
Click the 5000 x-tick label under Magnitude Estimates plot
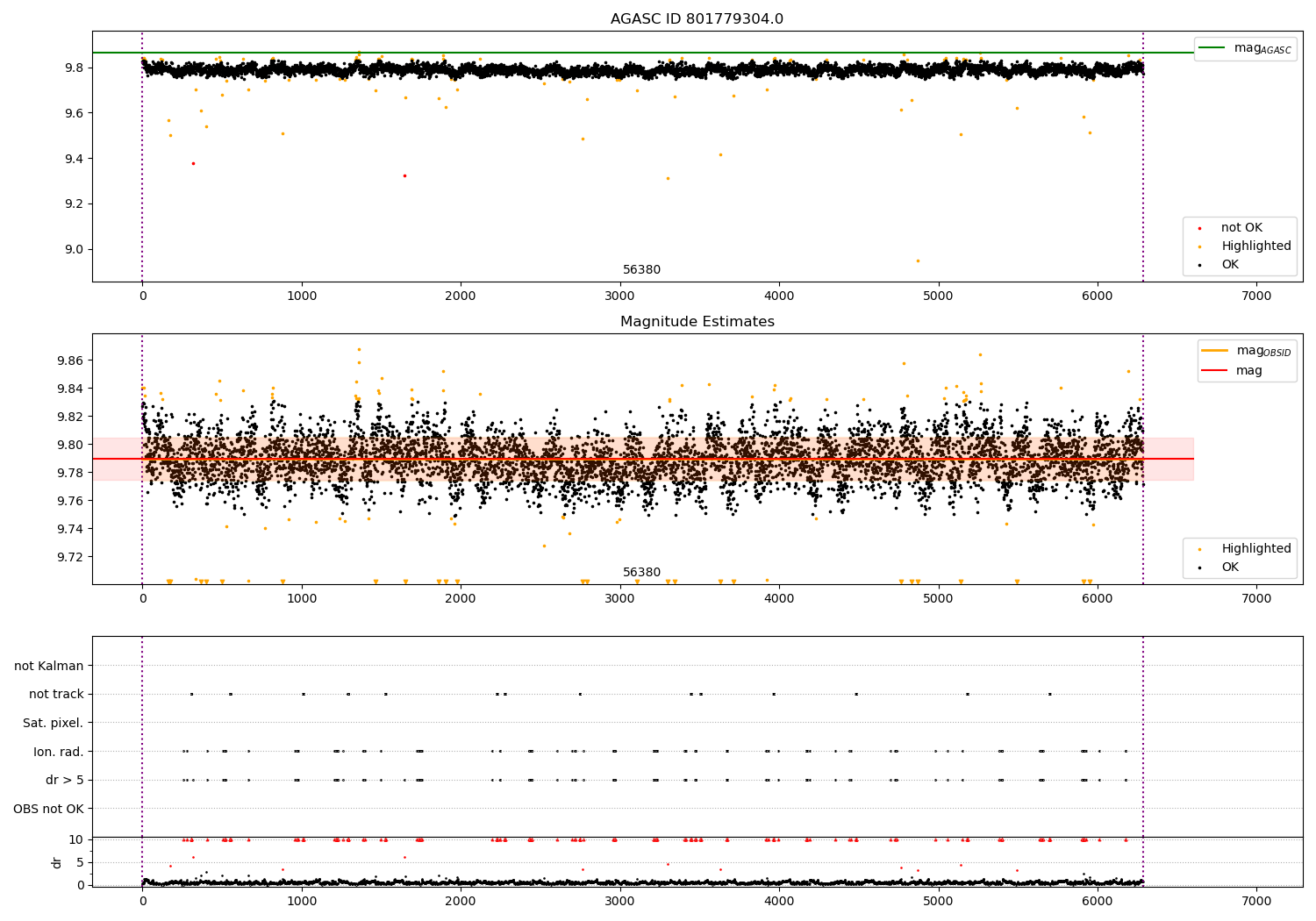pyautogui.click(x=939, y=600)
